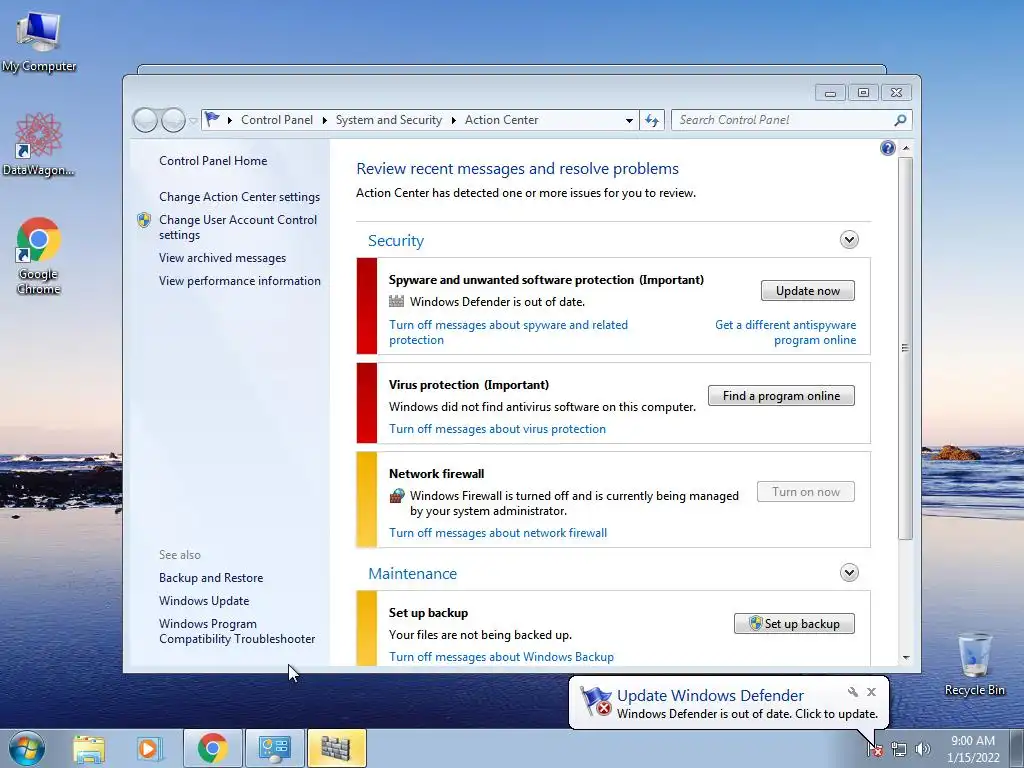The width and height of the screenshot is (1024, 768).
Task: Open Backup and Restore link
Action: [x=211, y=578]
